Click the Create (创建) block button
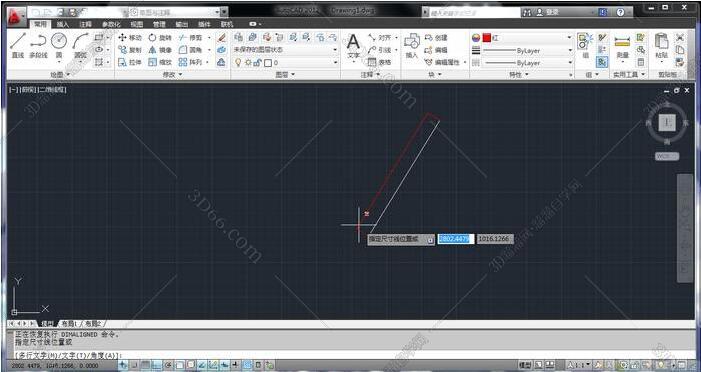701x372 pixels. pyautogui.click(x=436, y=38)
